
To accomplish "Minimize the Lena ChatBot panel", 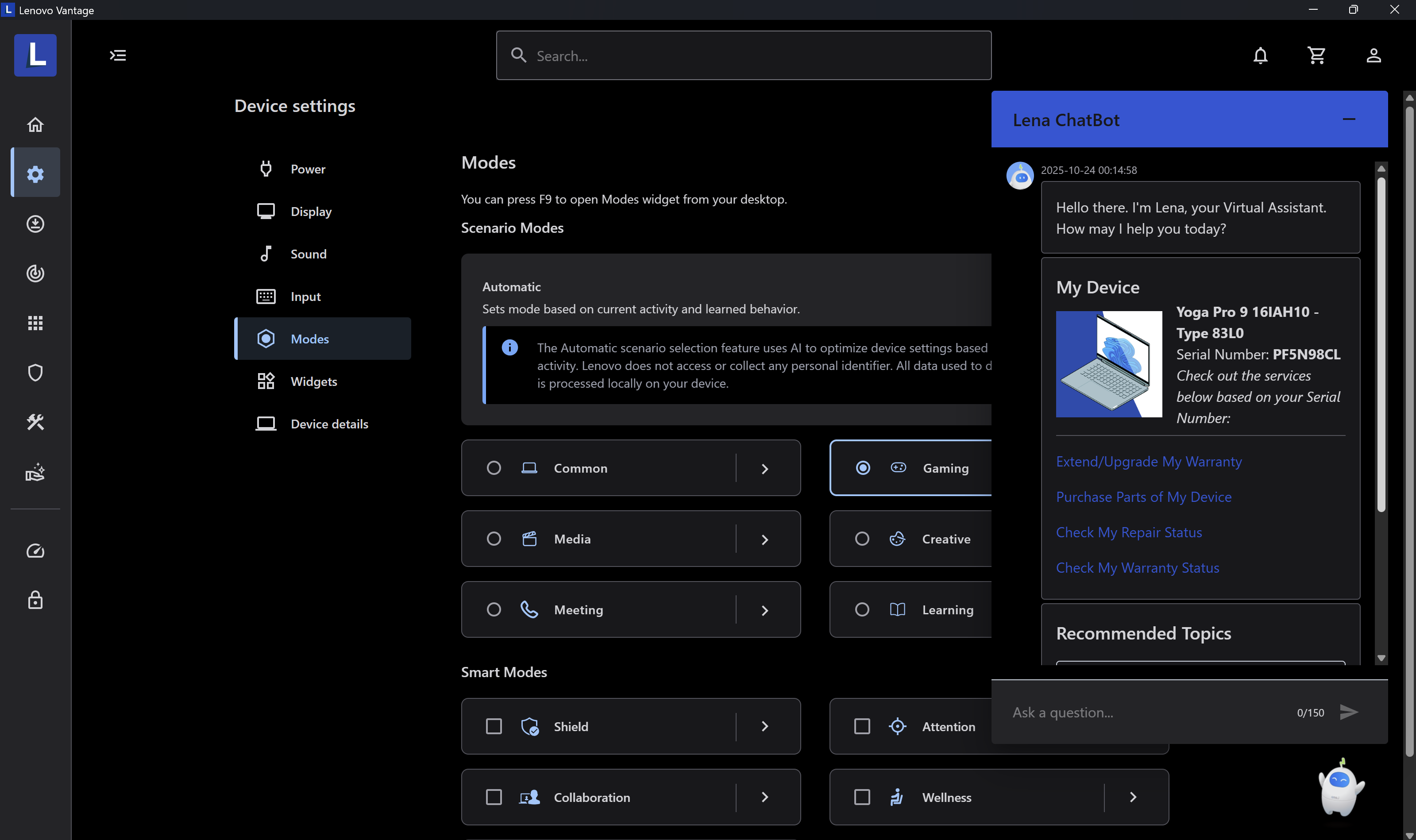I will coord(1349,119).
